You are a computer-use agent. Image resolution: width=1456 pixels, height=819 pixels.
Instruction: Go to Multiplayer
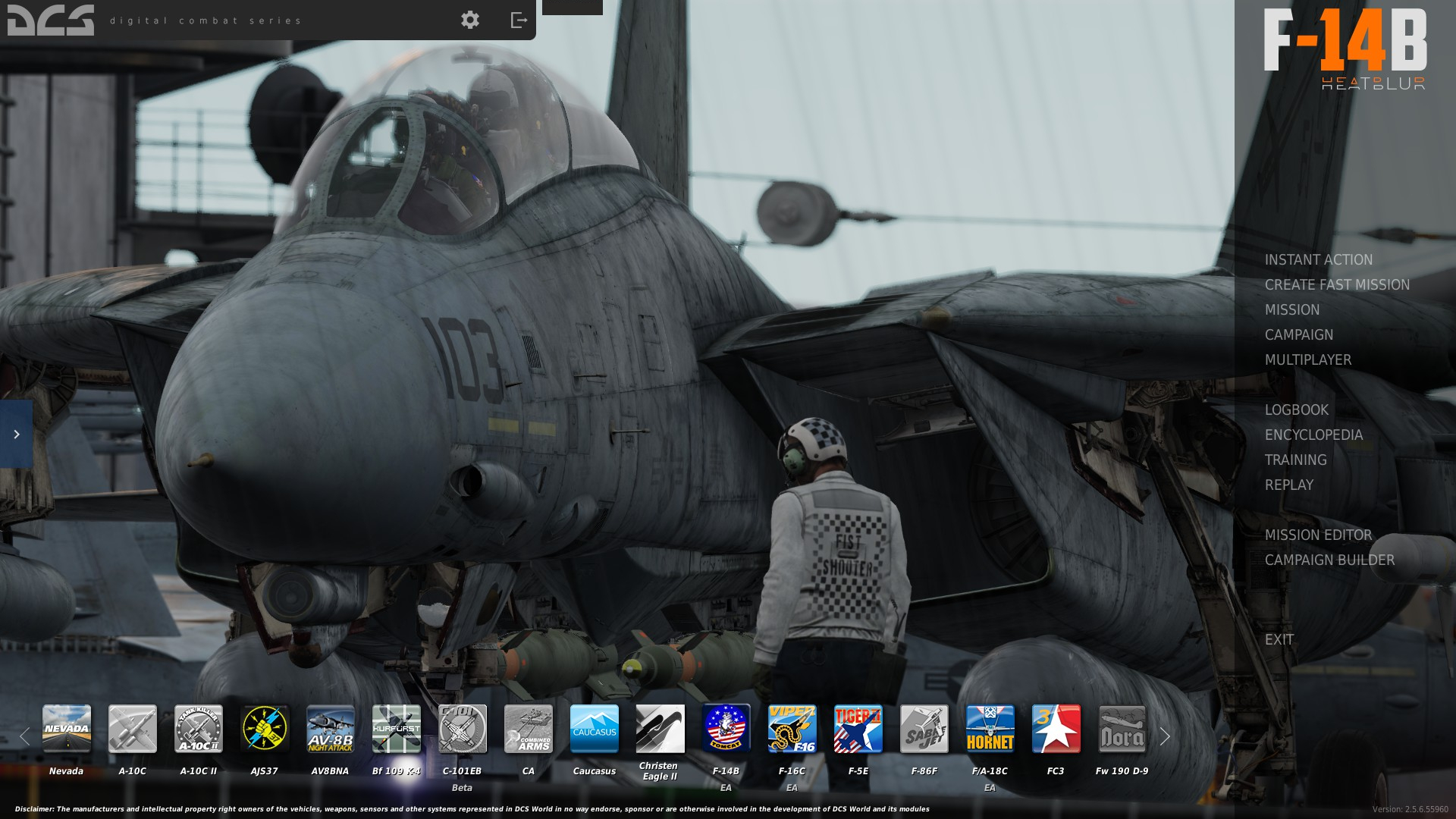coord(1308,360)
